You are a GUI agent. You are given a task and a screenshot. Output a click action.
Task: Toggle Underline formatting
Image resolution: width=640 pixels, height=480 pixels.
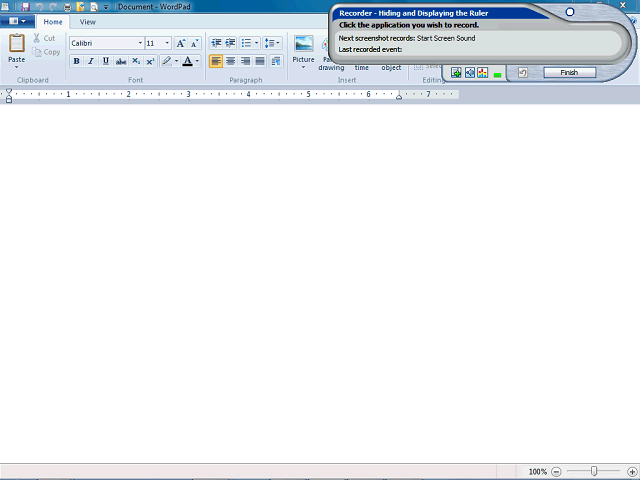106,61
